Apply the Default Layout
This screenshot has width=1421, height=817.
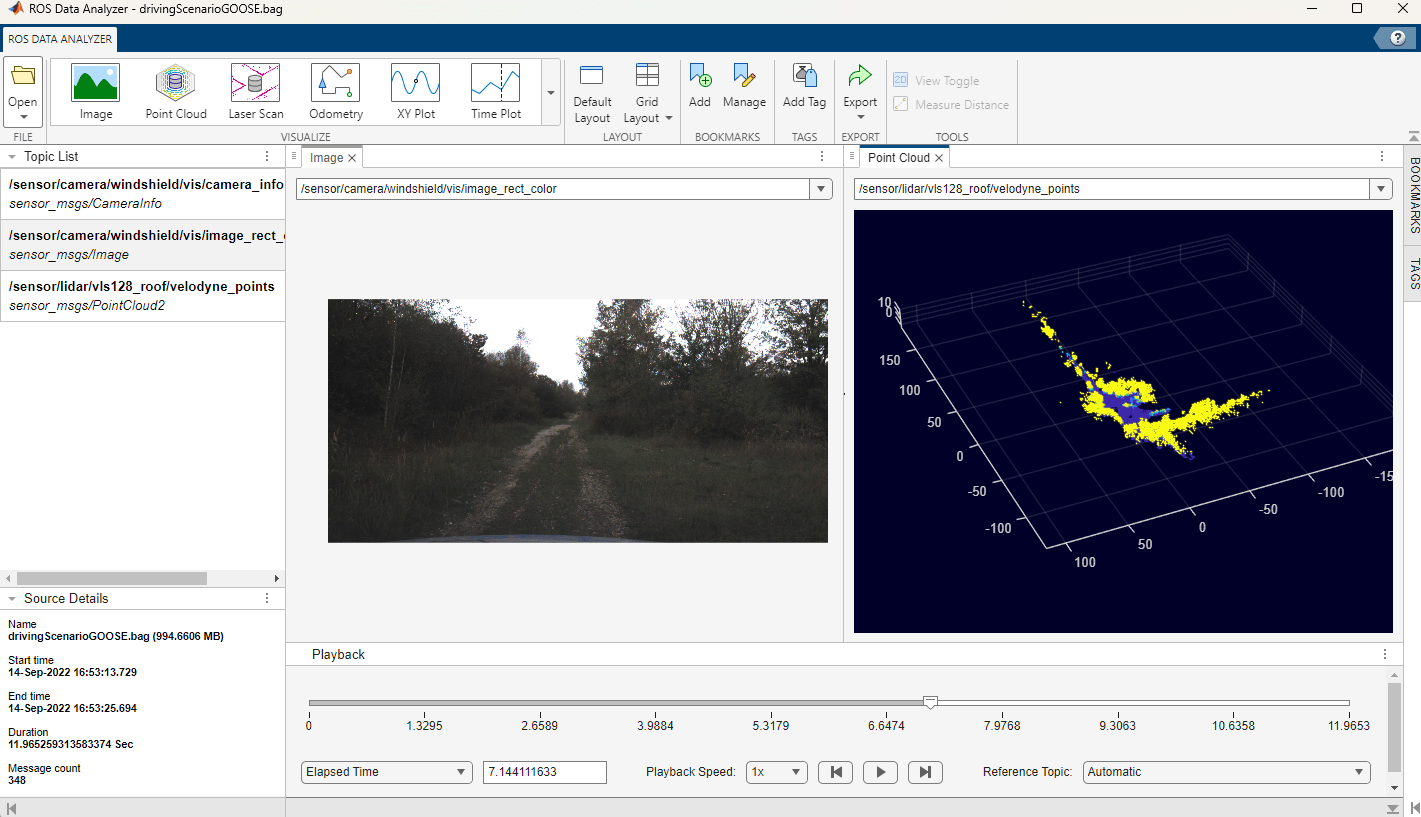[592, 94]
